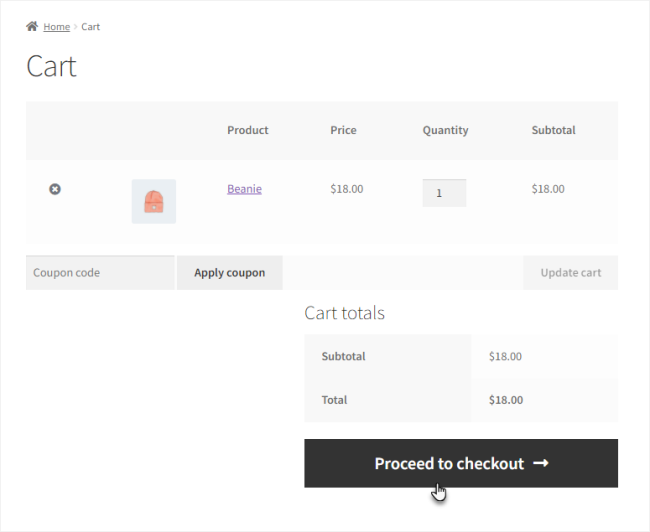
Task: Remove Beanie using the X icon
Action: pyautogui.click(x=55, y=189)
